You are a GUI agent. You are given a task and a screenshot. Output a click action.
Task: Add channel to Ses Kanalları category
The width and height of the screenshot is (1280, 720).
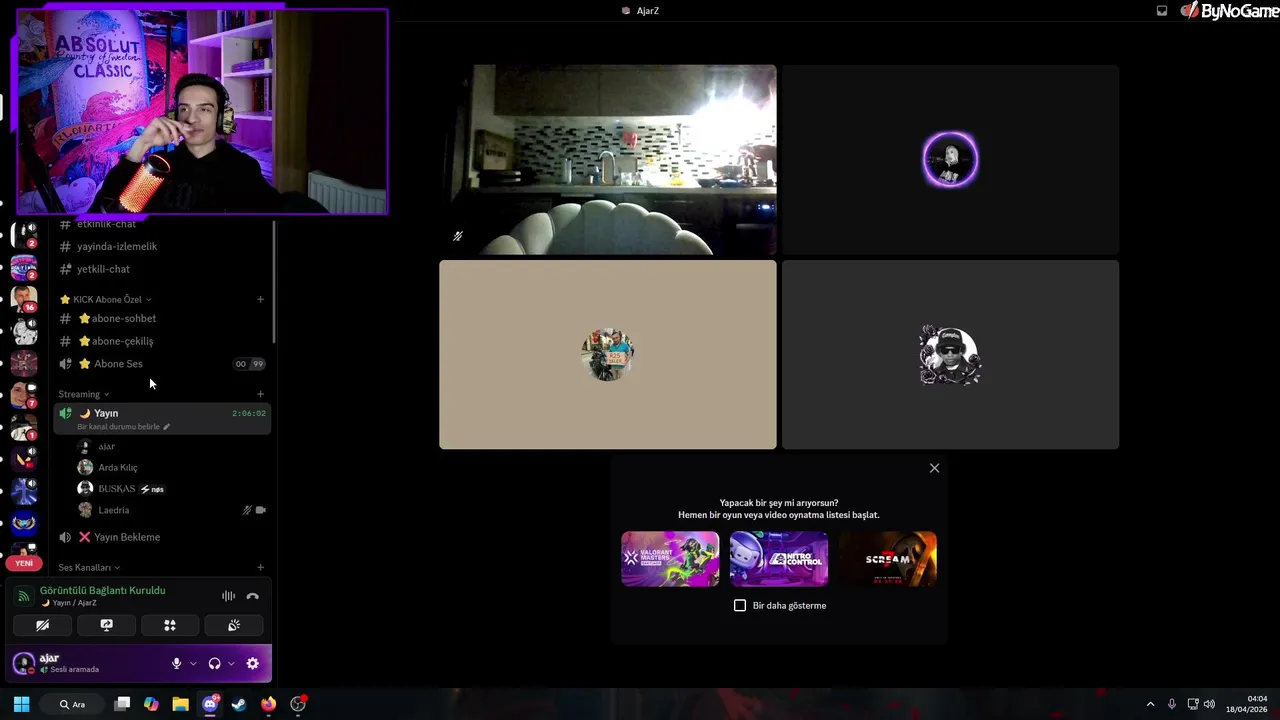click(x=260, y=567)
